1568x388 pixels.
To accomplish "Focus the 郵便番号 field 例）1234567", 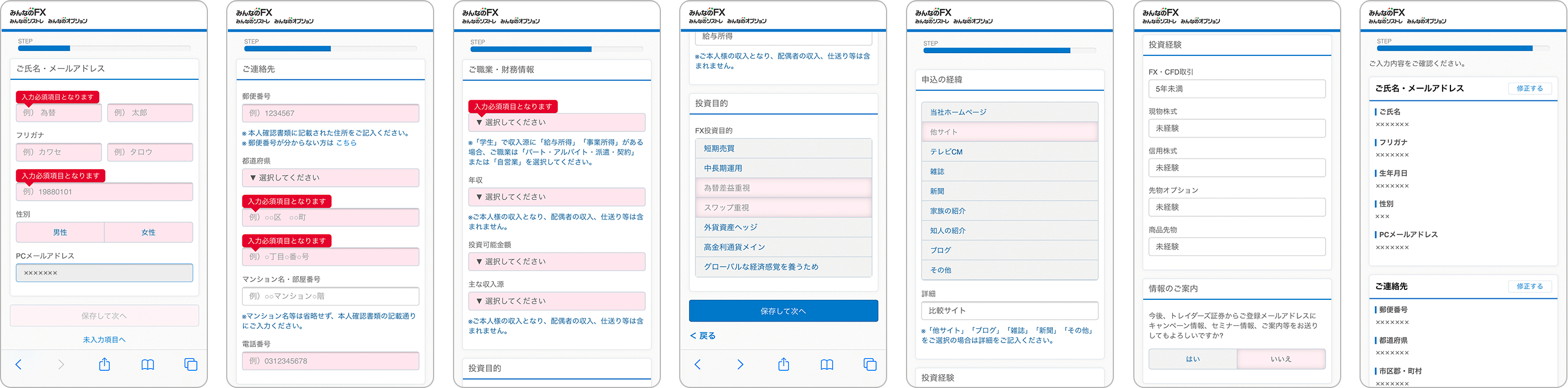I will [330, 113].
